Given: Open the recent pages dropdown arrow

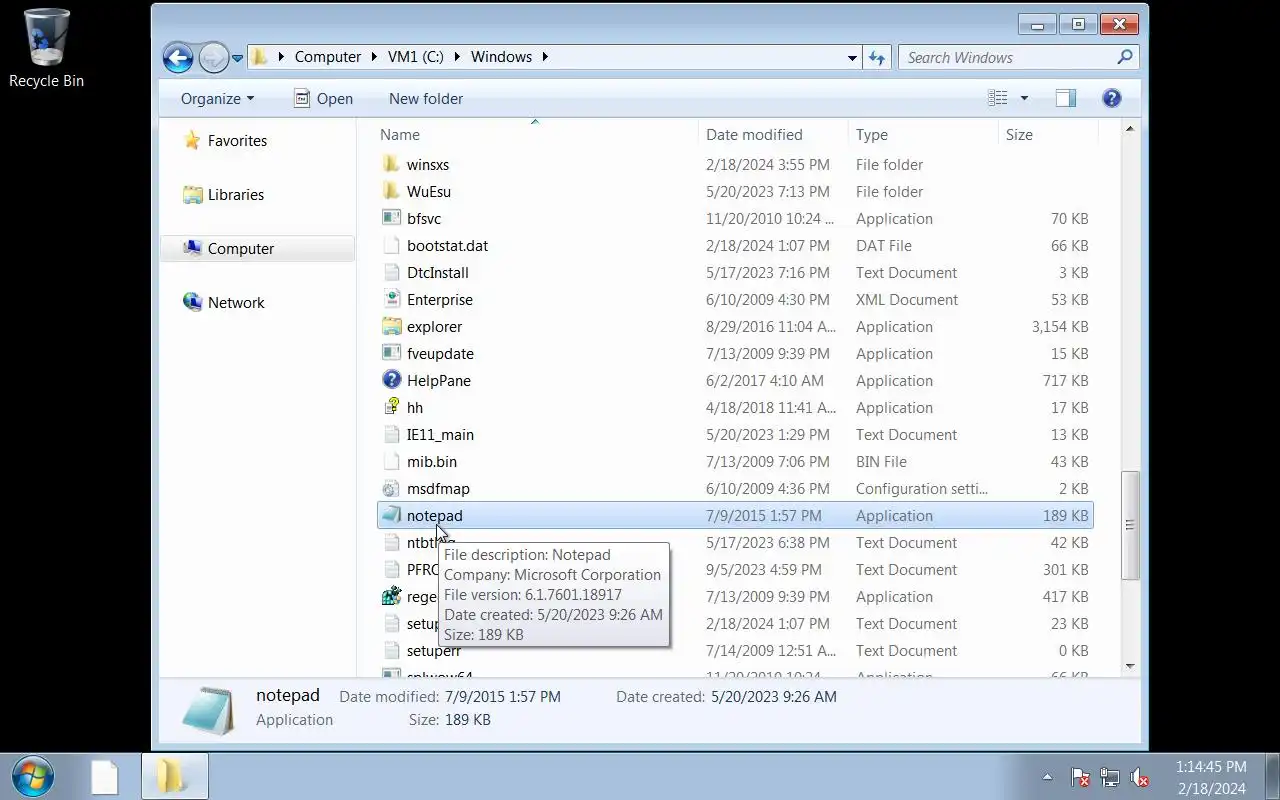Looking at the screenshot, I should [x=237, y=58].
